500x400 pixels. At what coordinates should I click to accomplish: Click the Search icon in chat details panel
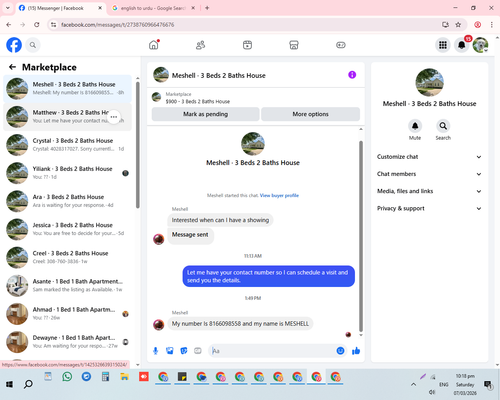443,126
